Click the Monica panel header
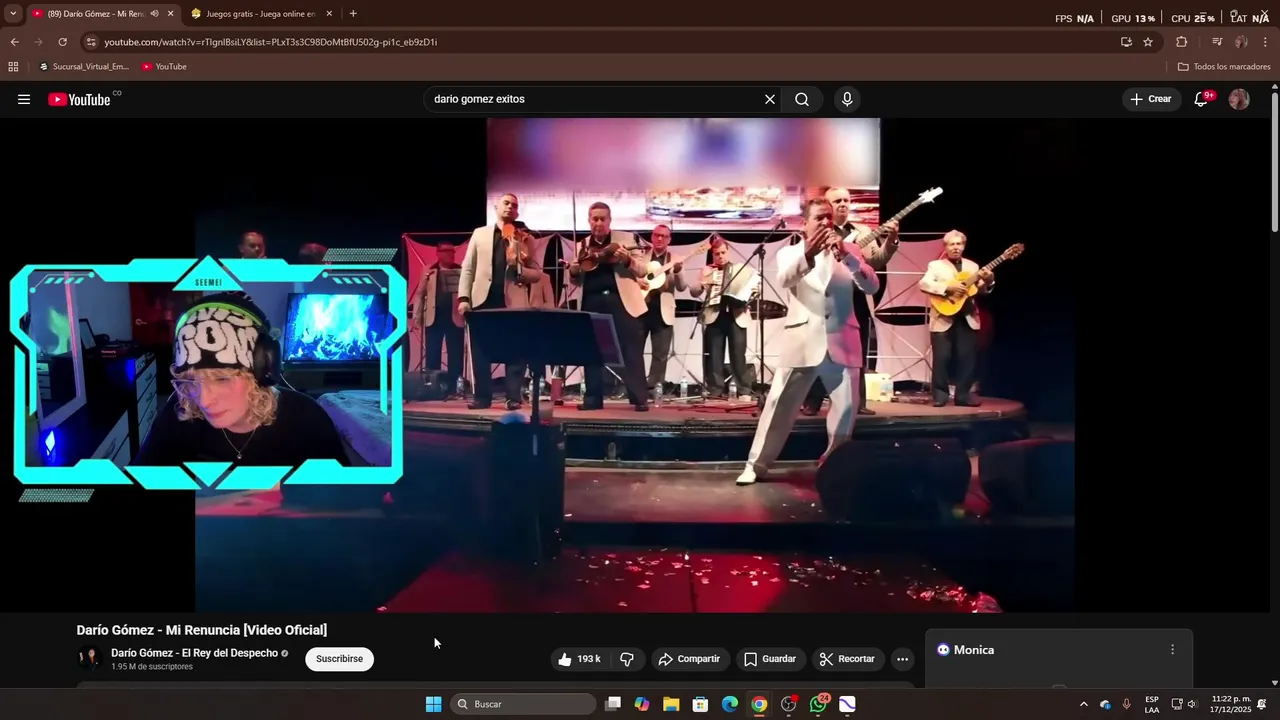The height and width of the screenshot is (720, 1280). coord(1059,650)
